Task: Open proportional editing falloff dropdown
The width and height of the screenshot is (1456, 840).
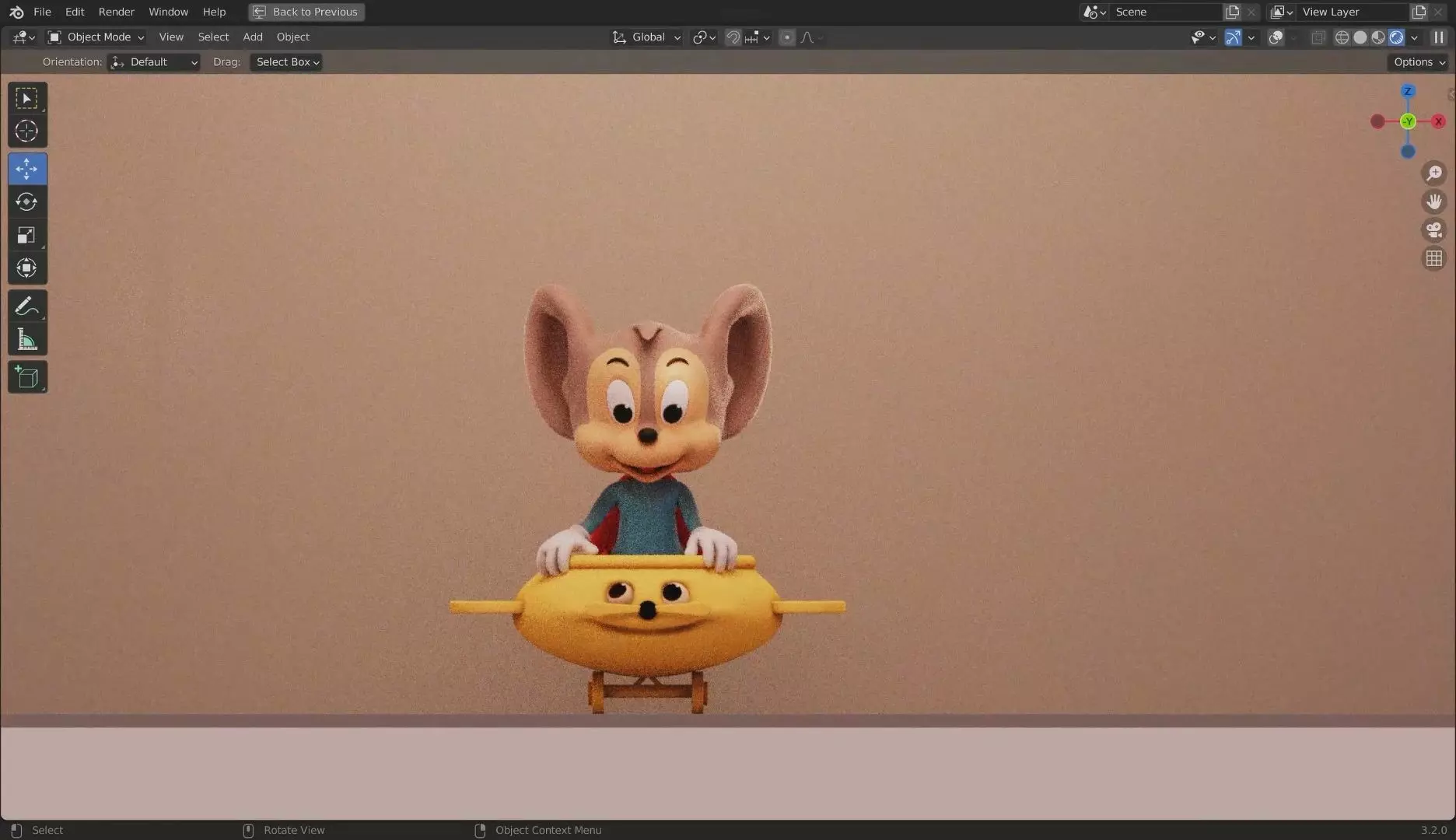Action: (x=811, y=37)
